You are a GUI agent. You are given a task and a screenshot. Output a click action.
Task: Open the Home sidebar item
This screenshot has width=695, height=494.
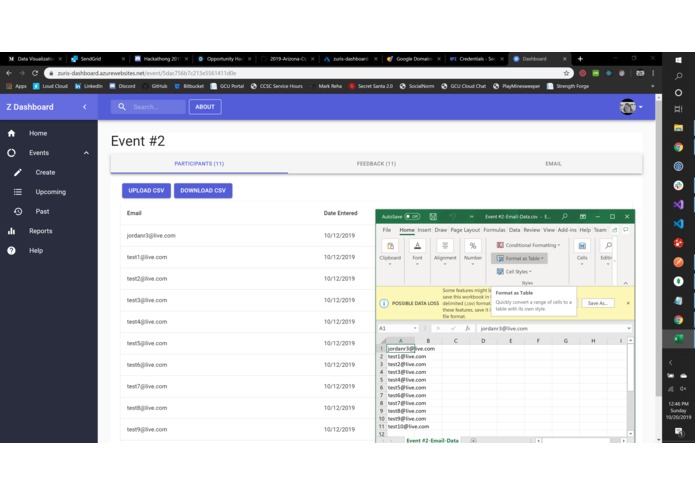pyautogui.click(x=38, y=133)
